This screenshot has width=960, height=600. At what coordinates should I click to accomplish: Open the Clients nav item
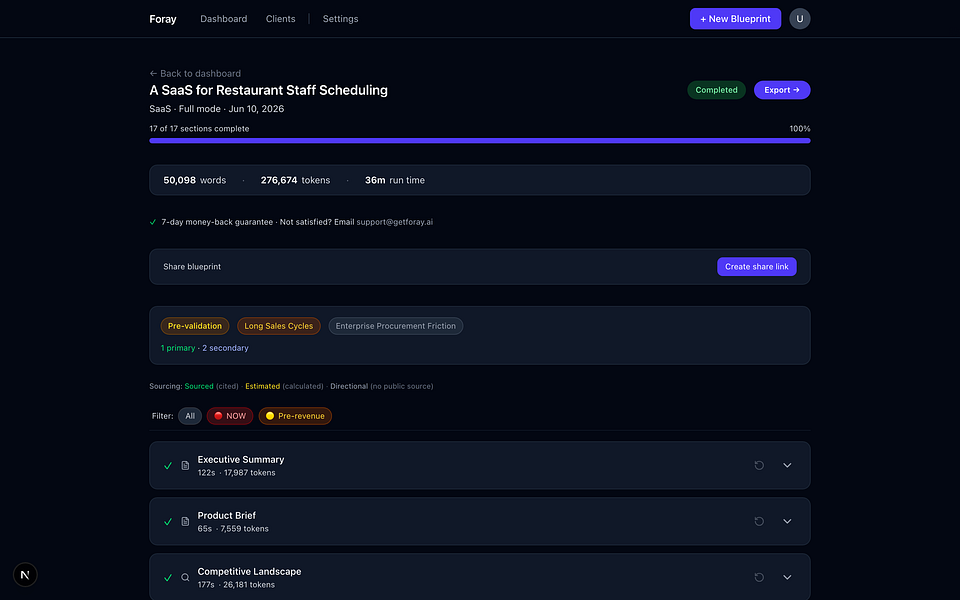(280, 19)
